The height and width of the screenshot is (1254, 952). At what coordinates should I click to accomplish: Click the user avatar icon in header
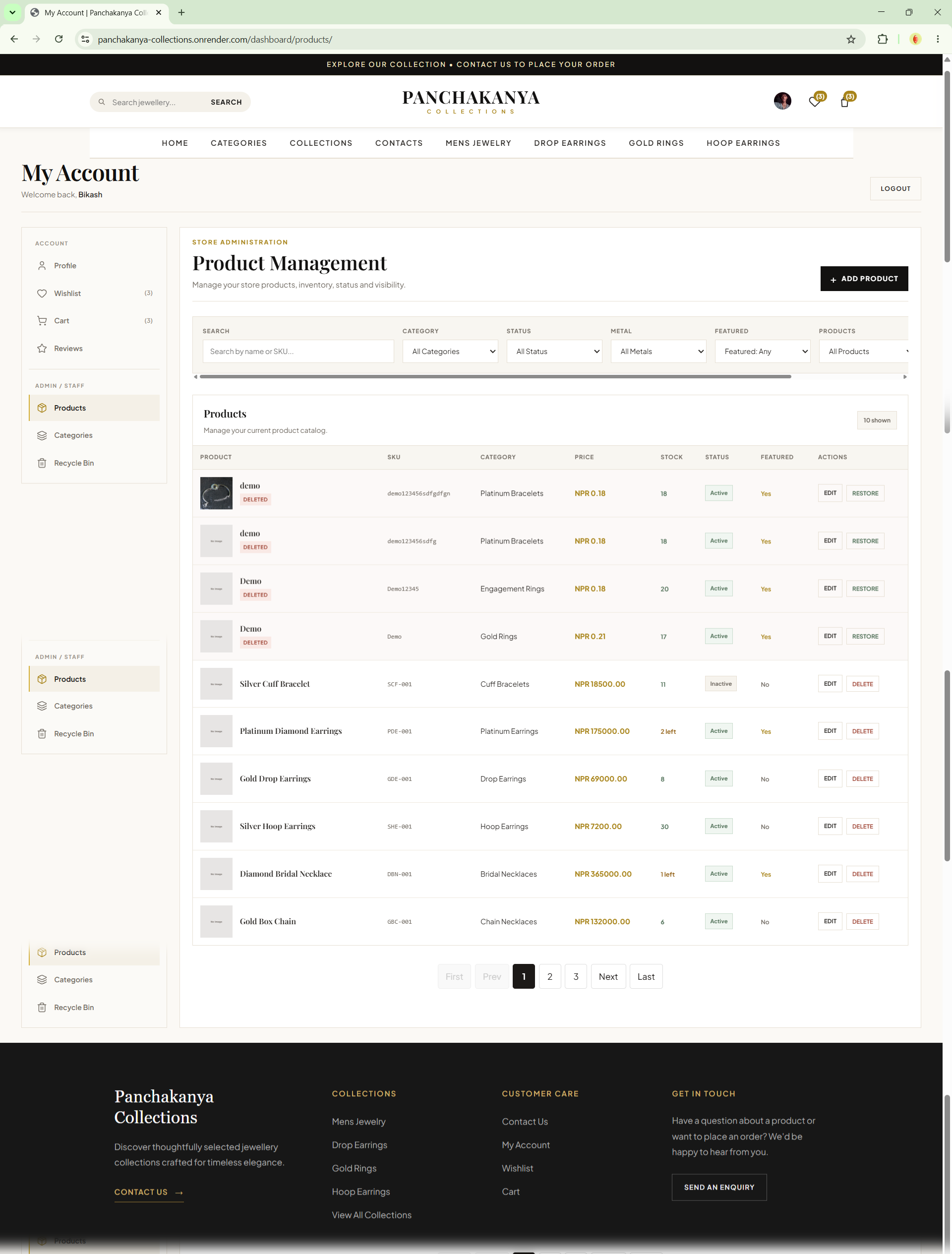click(x=782, y=101)
